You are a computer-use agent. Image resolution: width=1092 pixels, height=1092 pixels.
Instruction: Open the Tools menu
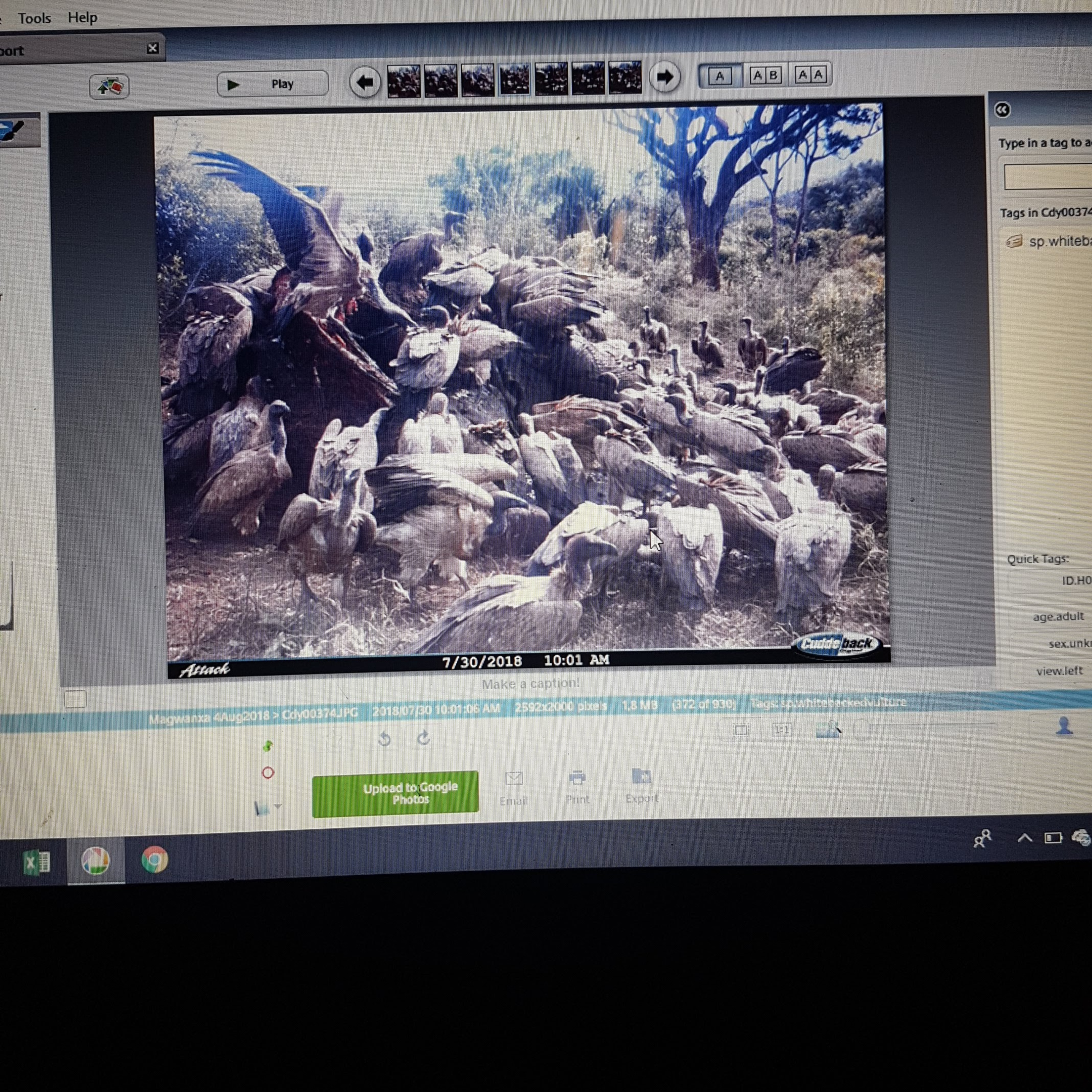click(x=34, y=19)
